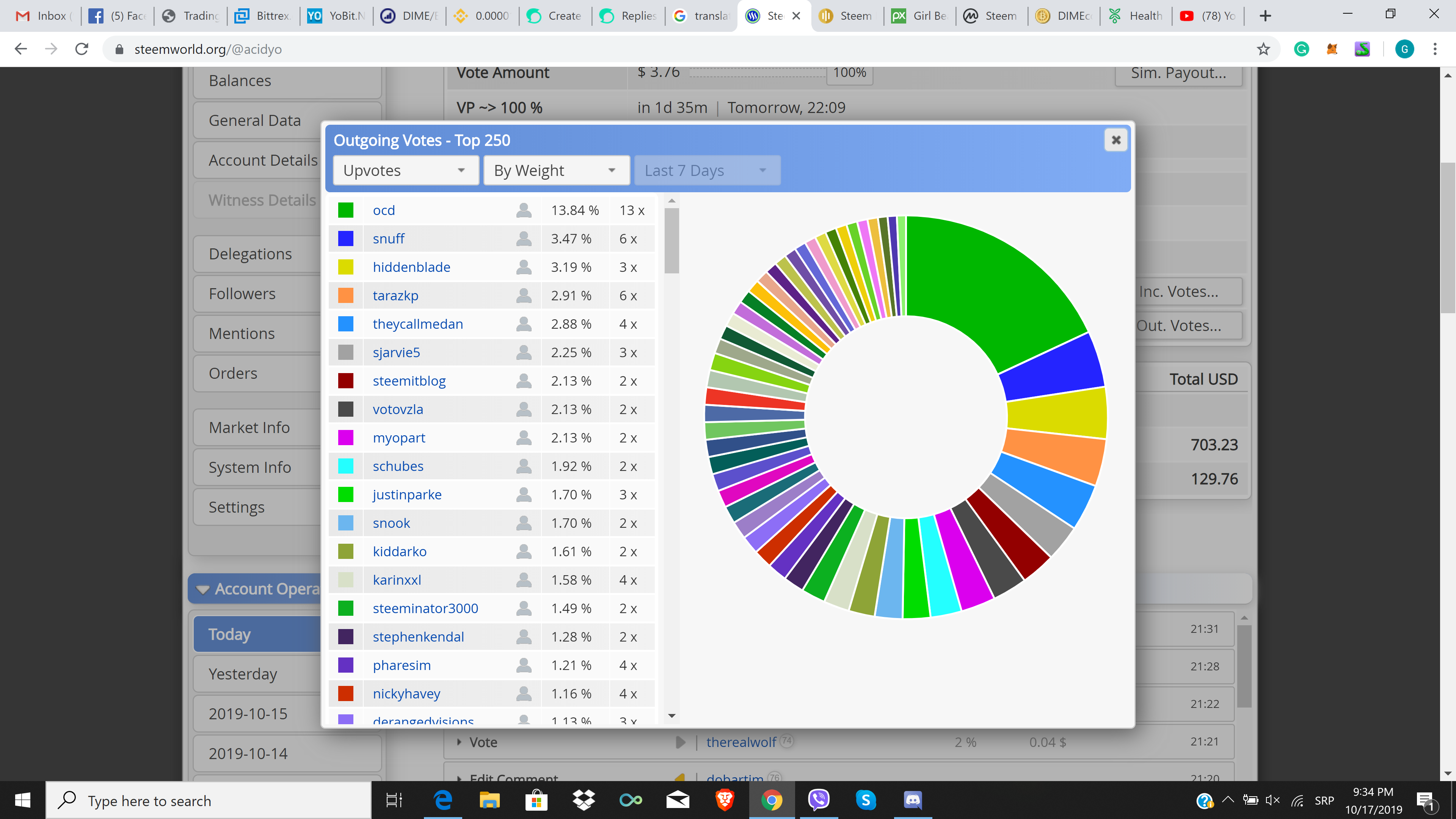Expand the Vote operation row for therealwolf
This screenshot has height=819, width=1456.
coord(459,742)
